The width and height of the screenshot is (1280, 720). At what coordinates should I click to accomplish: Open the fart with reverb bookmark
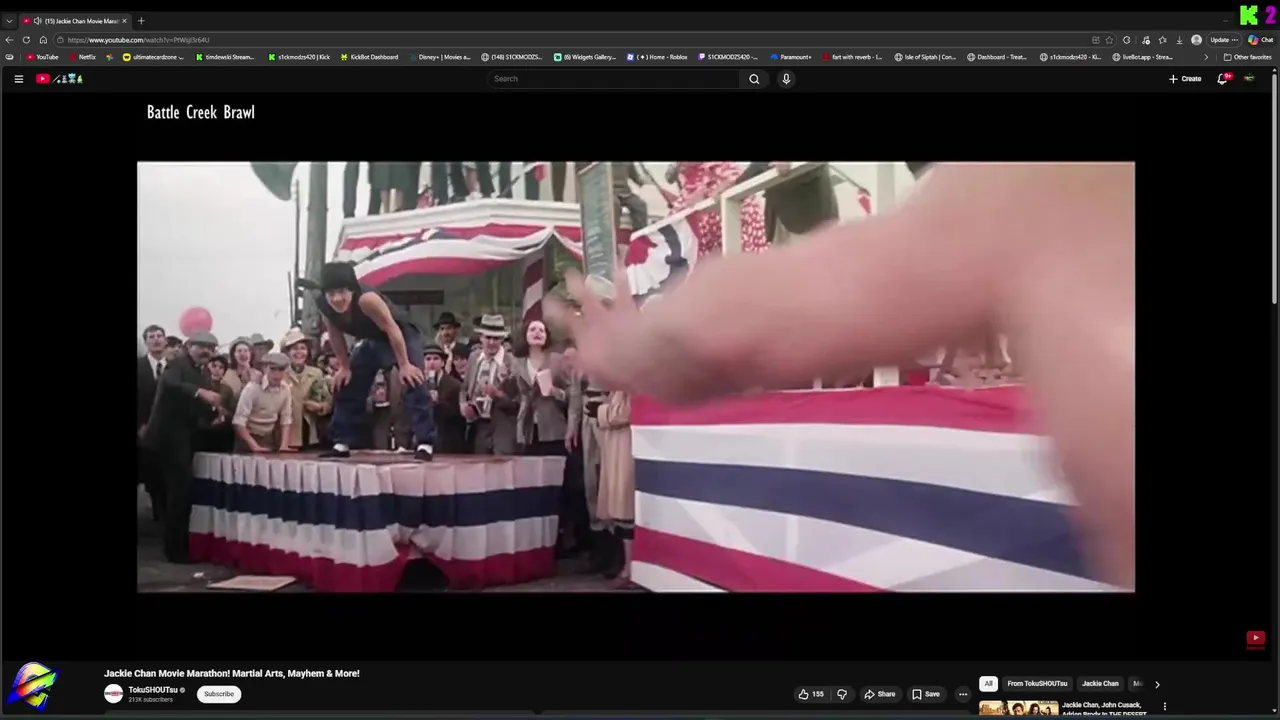852,57
